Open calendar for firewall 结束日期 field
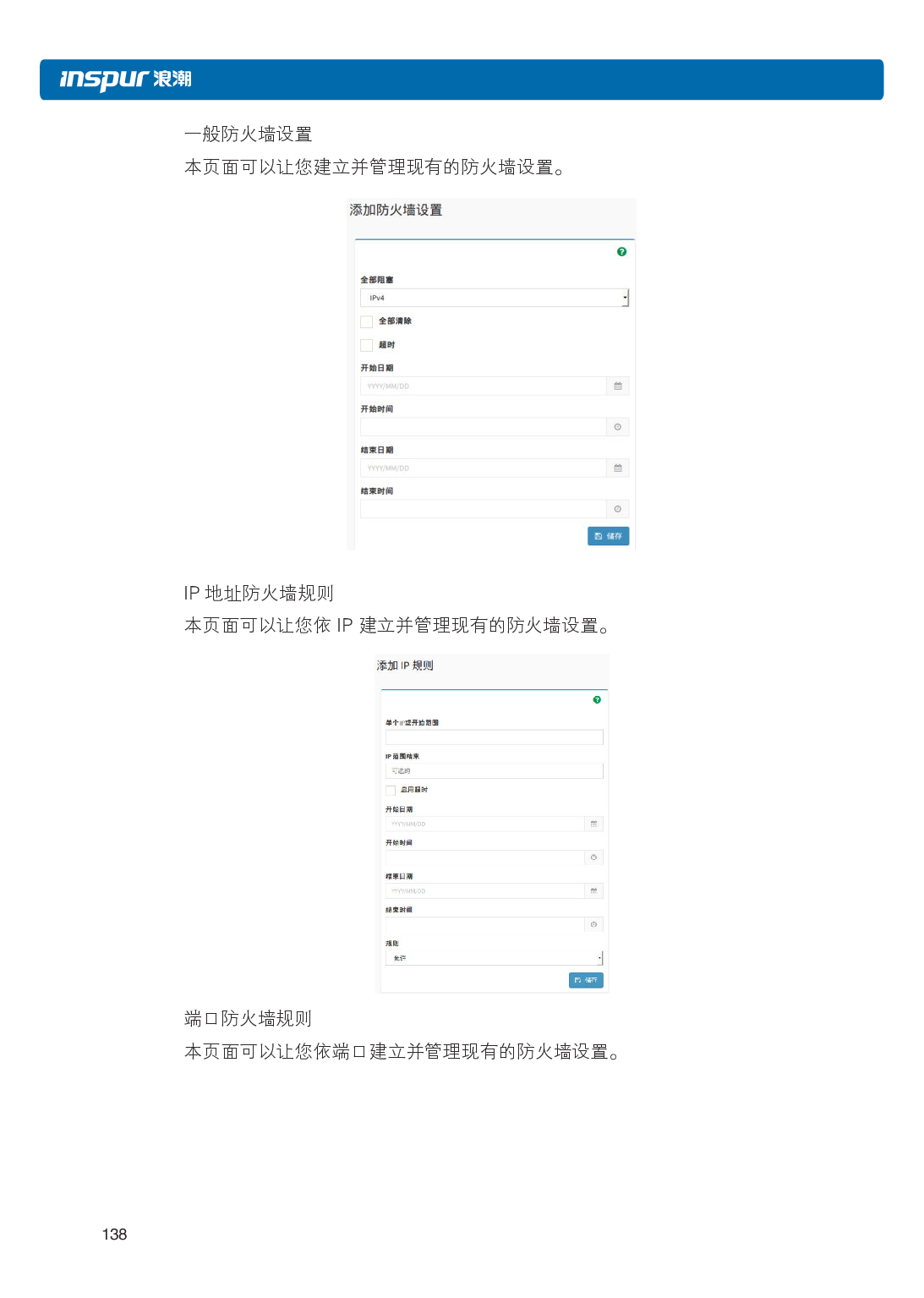924x1298 pixels. pos(618,468)
